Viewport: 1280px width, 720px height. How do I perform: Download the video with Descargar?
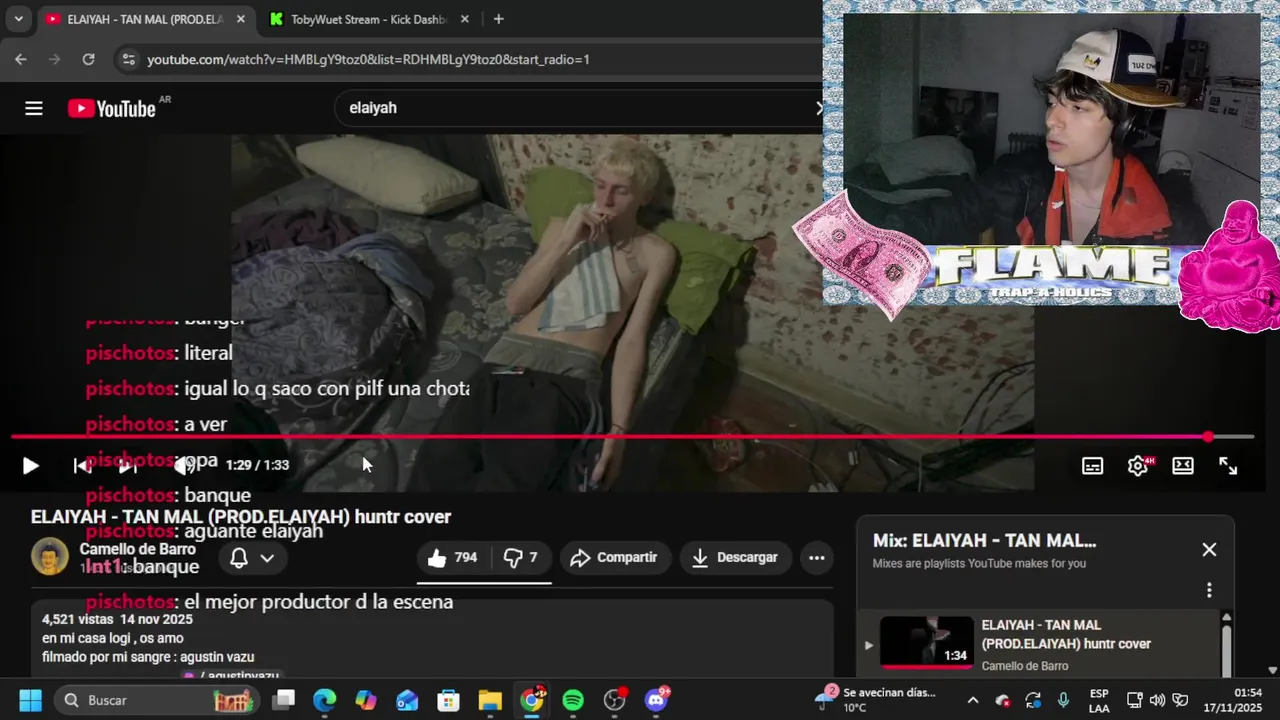[x=735, y=558]
